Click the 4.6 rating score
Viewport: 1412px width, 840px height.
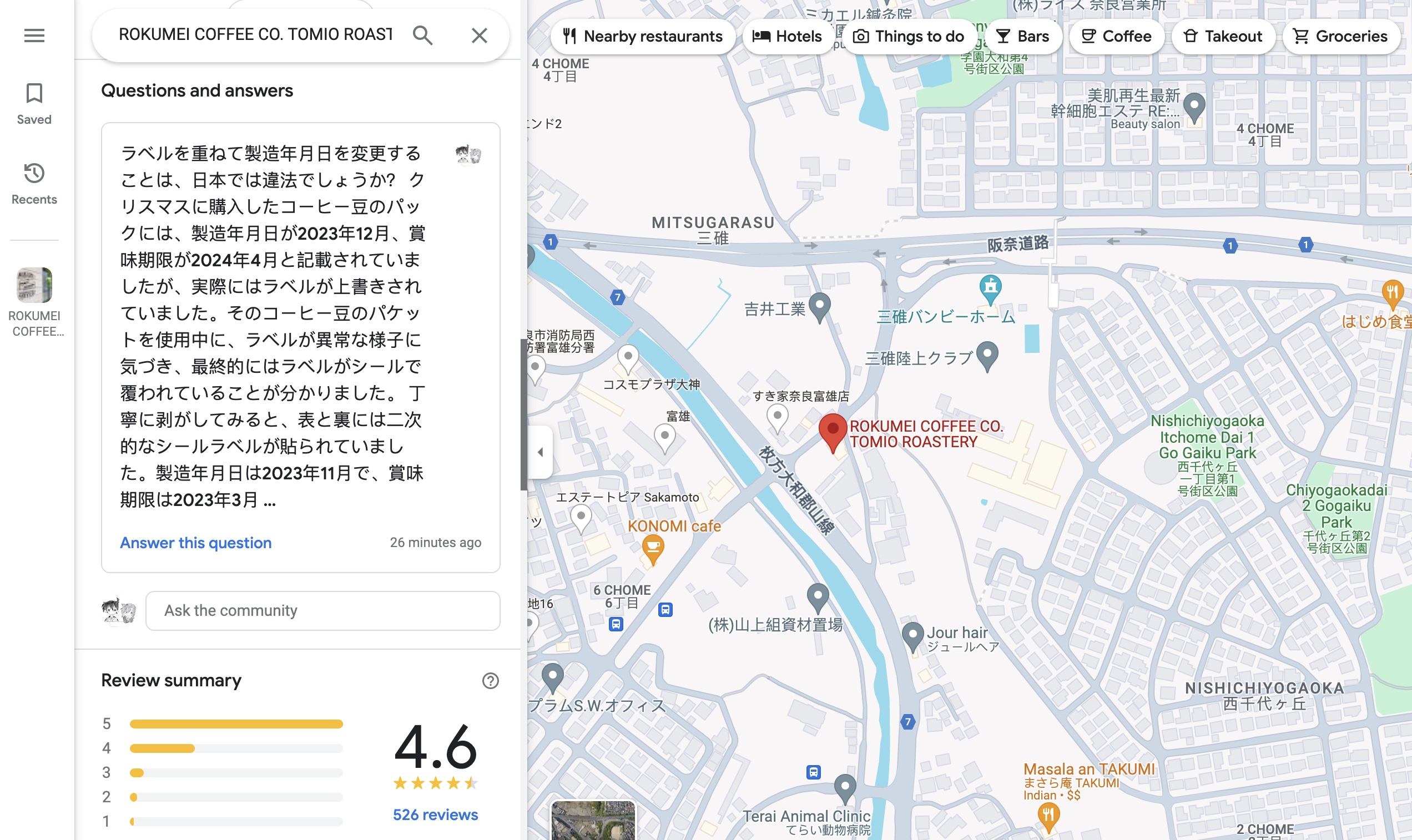pyautogui.click(x=435, y=746)
